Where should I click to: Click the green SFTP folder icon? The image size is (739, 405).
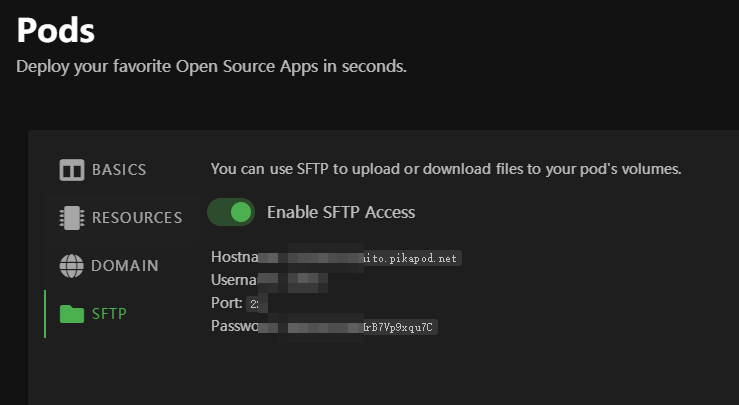72,314
